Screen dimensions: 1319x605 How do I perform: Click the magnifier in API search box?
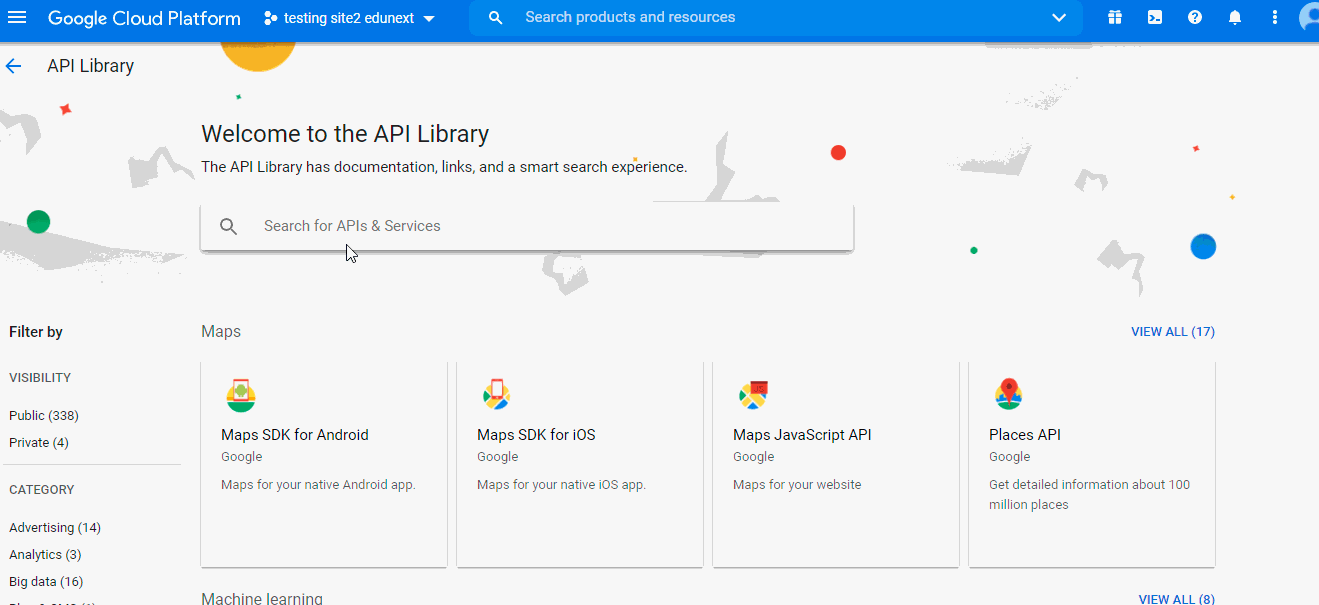(x=229, y=227)
